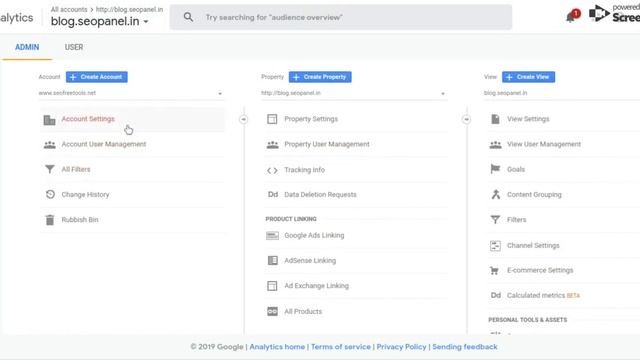The height and width of the screenshot is (360, 640).
Task: Click the Ad Exchange Linking icon
Action: pos(272,286)
